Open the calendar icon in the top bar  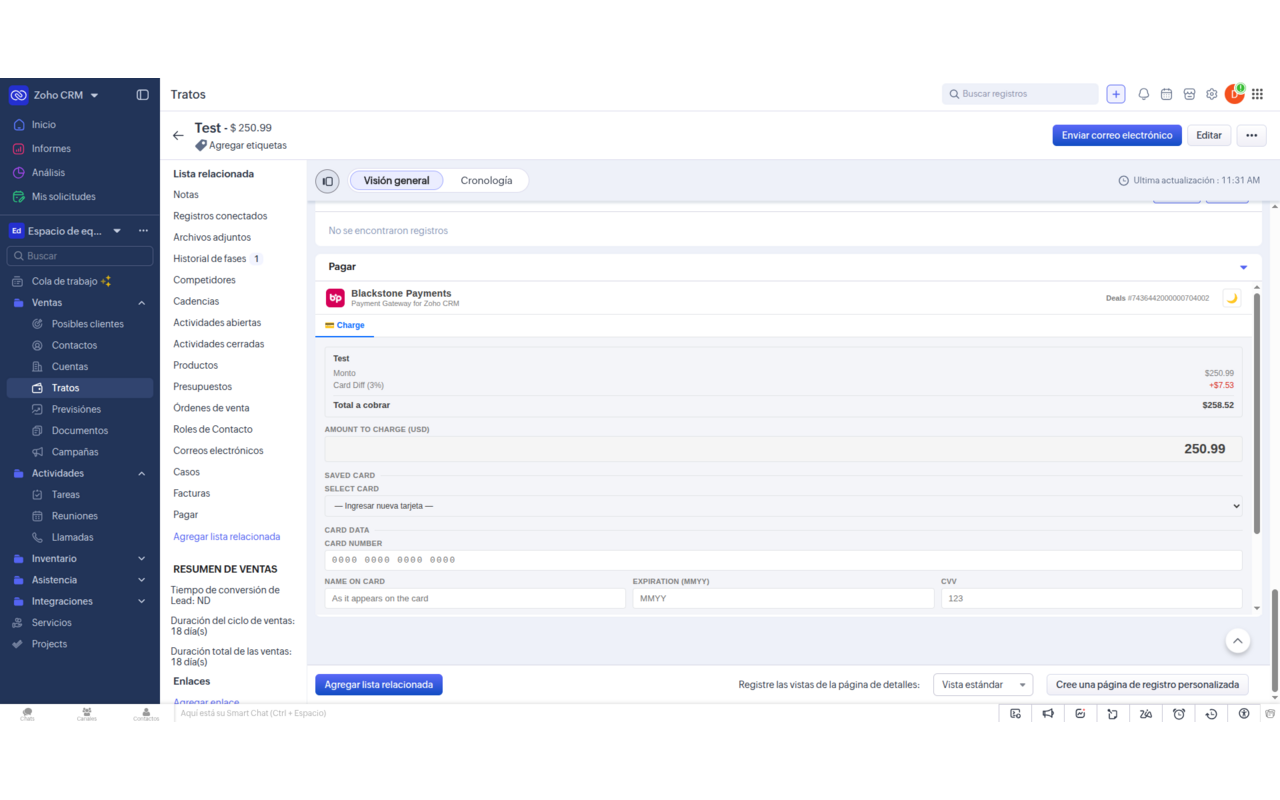tap(1166, 94)
